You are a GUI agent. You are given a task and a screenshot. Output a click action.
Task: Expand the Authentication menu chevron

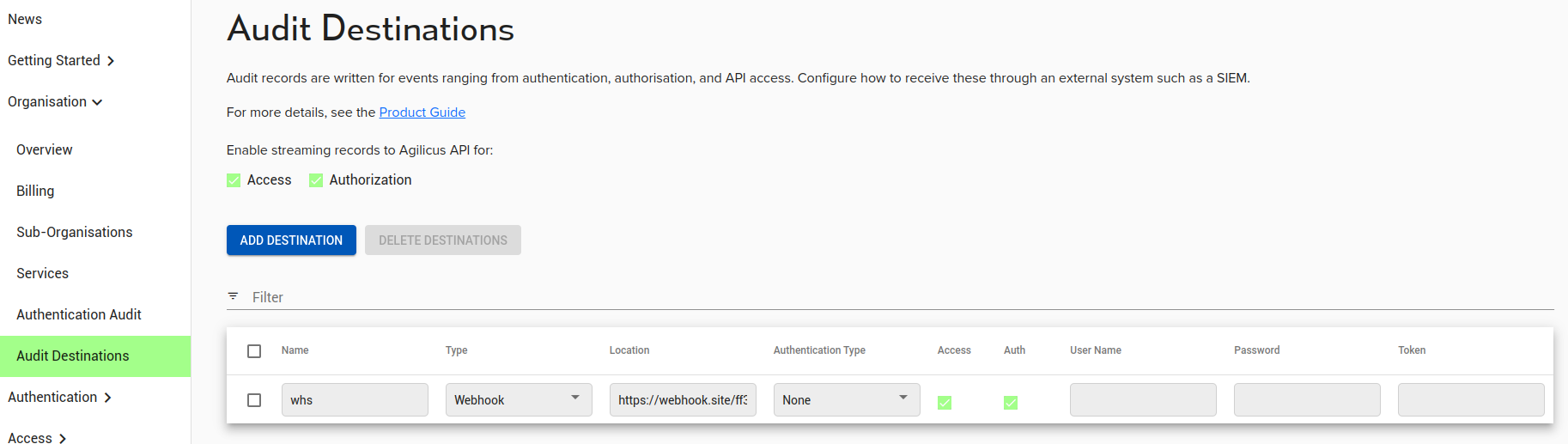pyautogui.click(x=107, y=398)
